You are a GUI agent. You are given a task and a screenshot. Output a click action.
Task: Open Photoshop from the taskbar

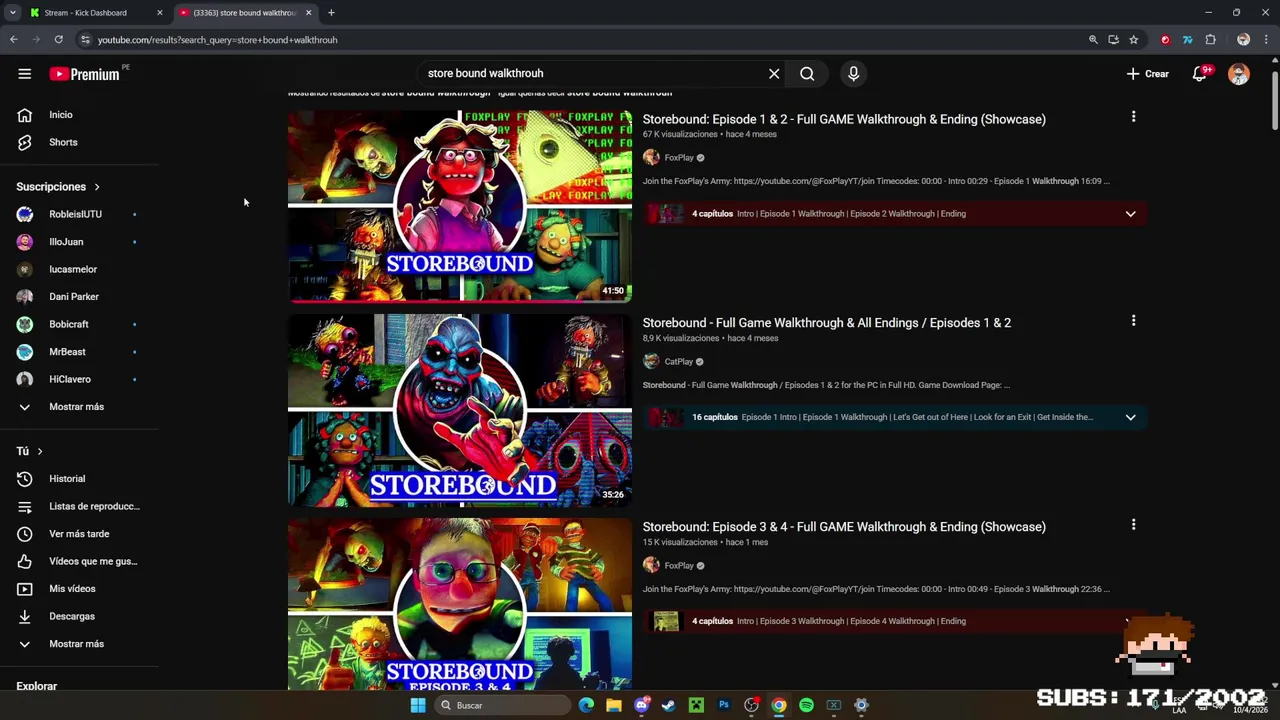(x=724, y=706)
